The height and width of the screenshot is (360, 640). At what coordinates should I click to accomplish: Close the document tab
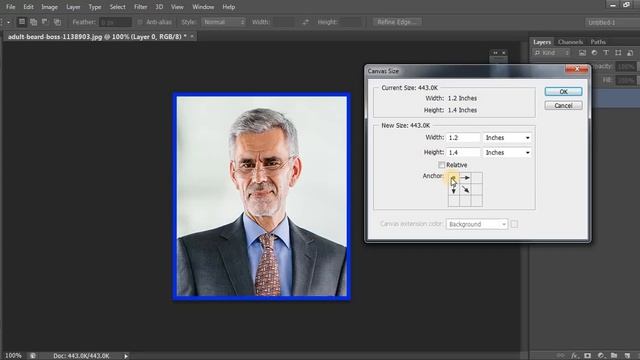[x=192, y=37]
